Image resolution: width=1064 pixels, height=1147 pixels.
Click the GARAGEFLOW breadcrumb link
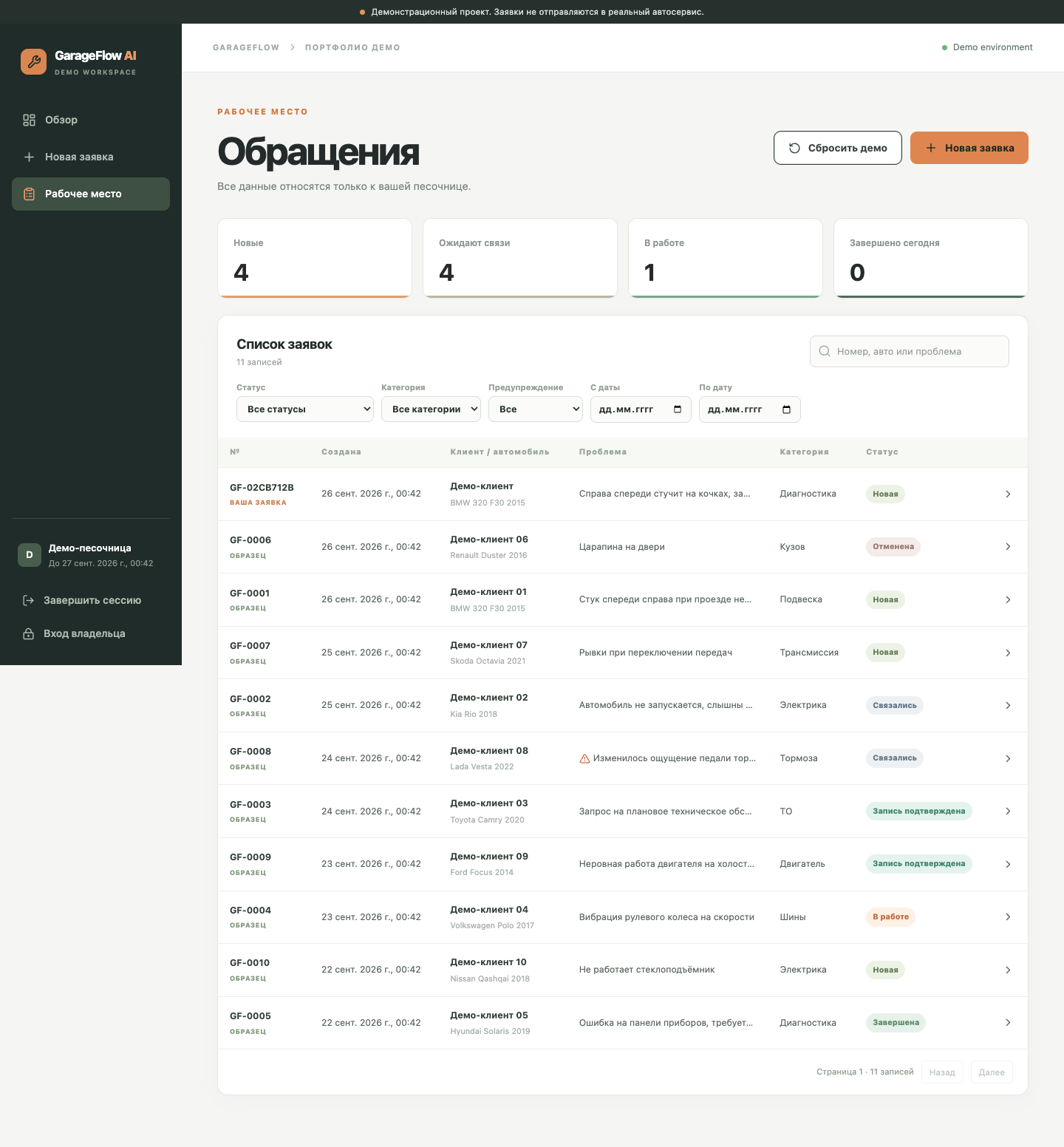click(246, 47)
